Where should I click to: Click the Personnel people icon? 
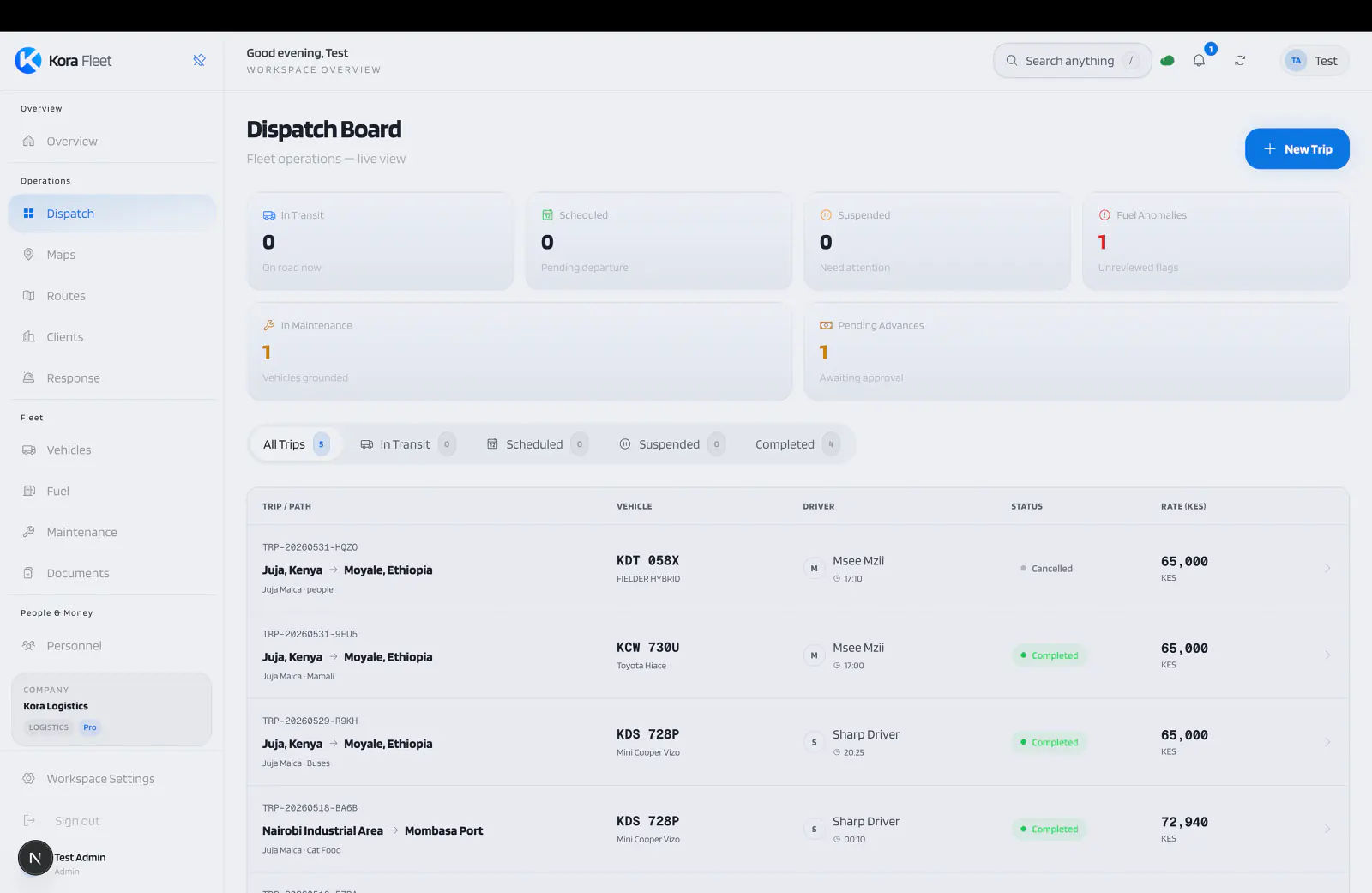28,646
